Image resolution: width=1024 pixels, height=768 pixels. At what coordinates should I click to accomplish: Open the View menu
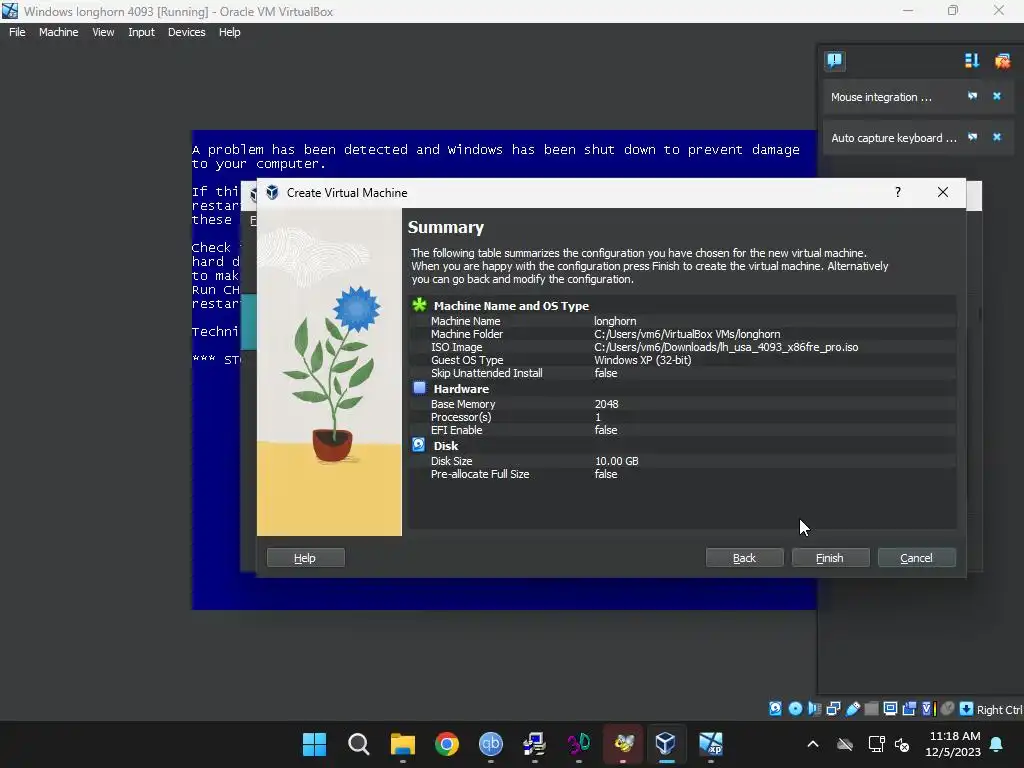103,32
